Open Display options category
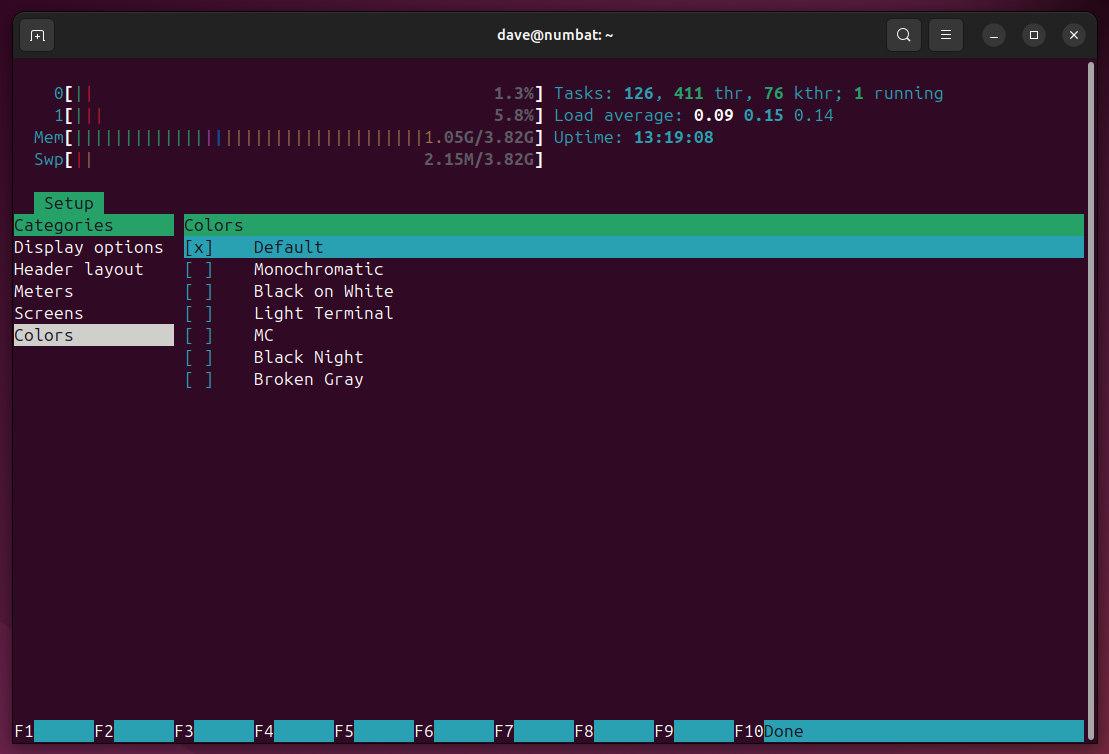Viewport: 1109px width, 754px height. (x=88, y=248)
